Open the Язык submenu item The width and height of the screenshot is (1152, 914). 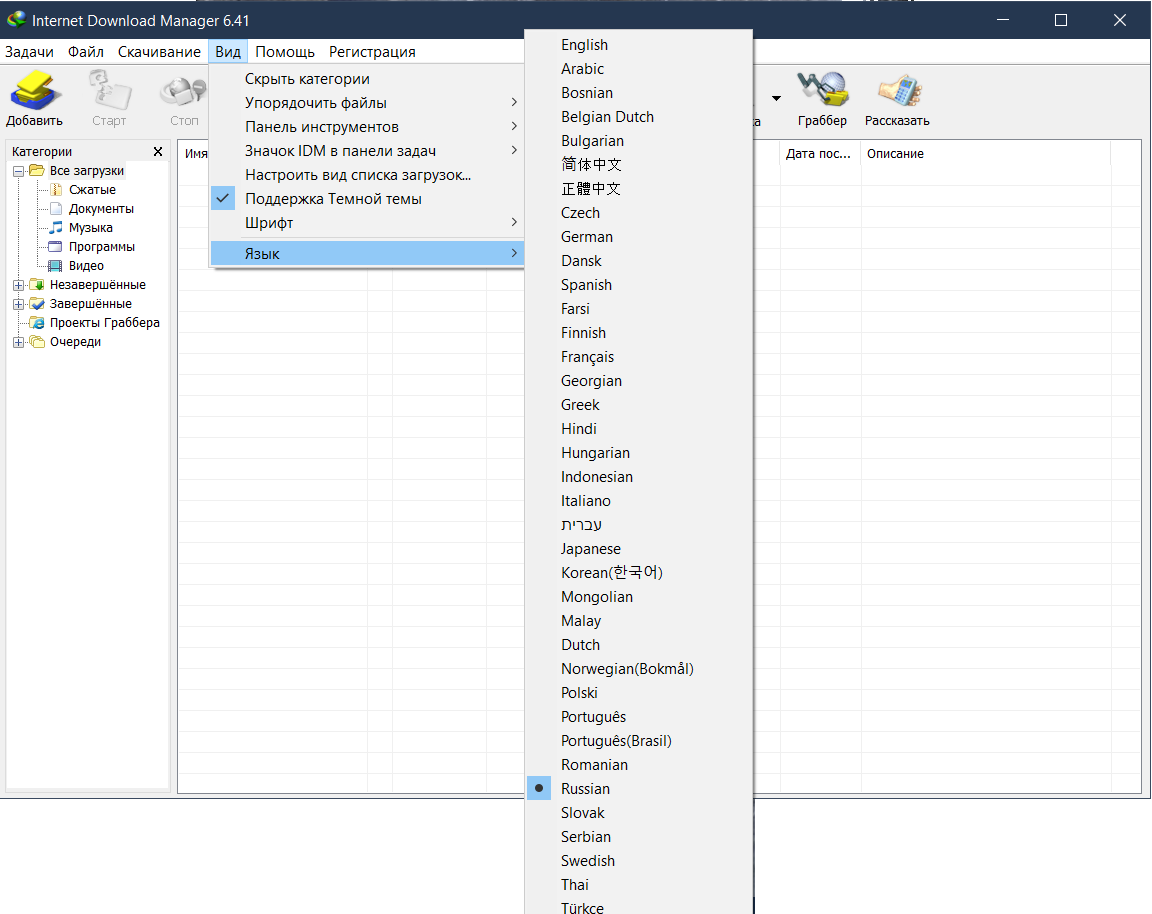click(x=367, y=253)
